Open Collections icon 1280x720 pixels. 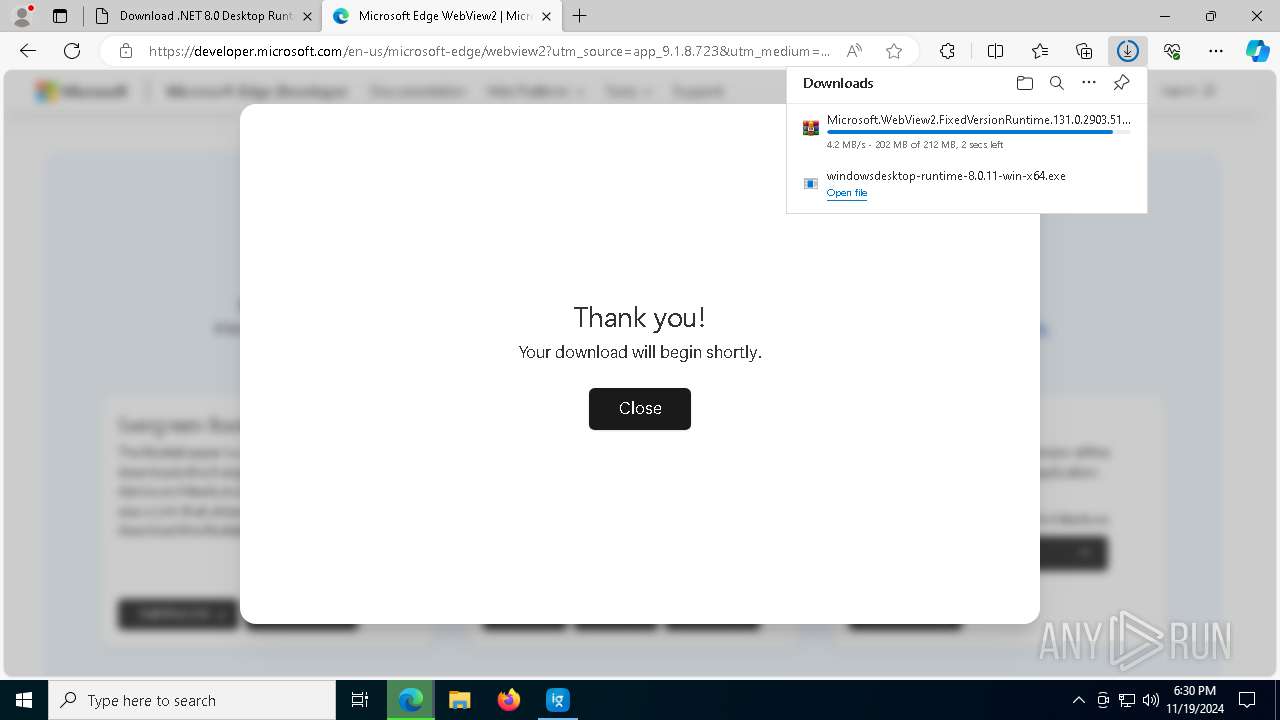1084,51
